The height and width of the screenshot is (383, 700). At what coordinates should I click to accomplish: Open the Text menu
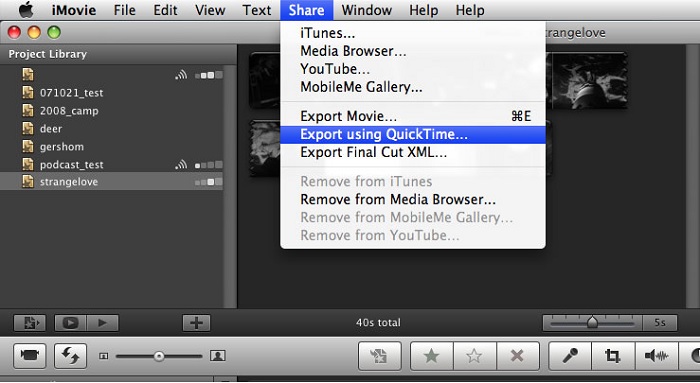pos(257,10)
